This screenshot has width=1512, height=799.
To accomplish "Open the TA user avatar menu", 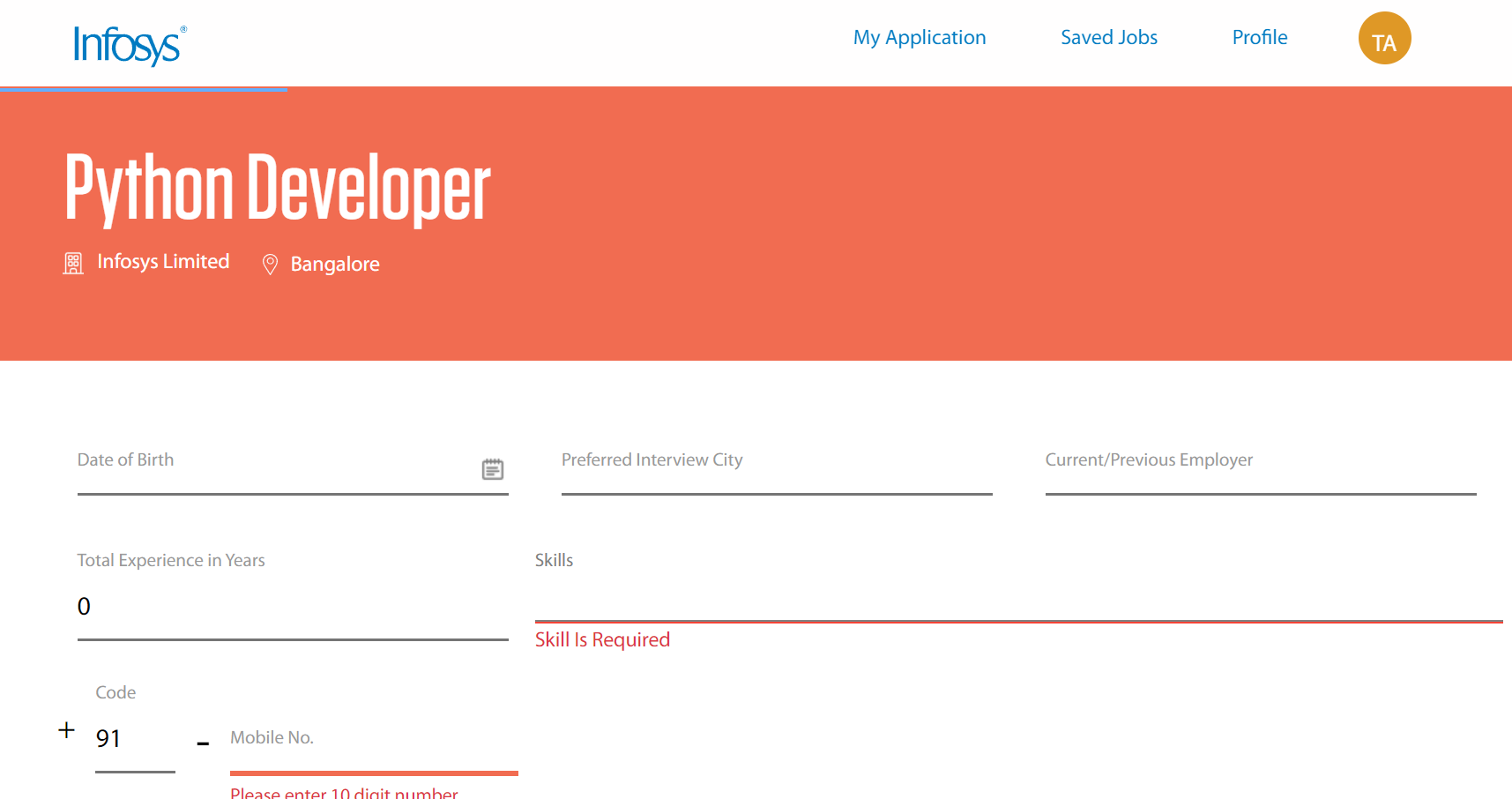I will click(1384, 38).
